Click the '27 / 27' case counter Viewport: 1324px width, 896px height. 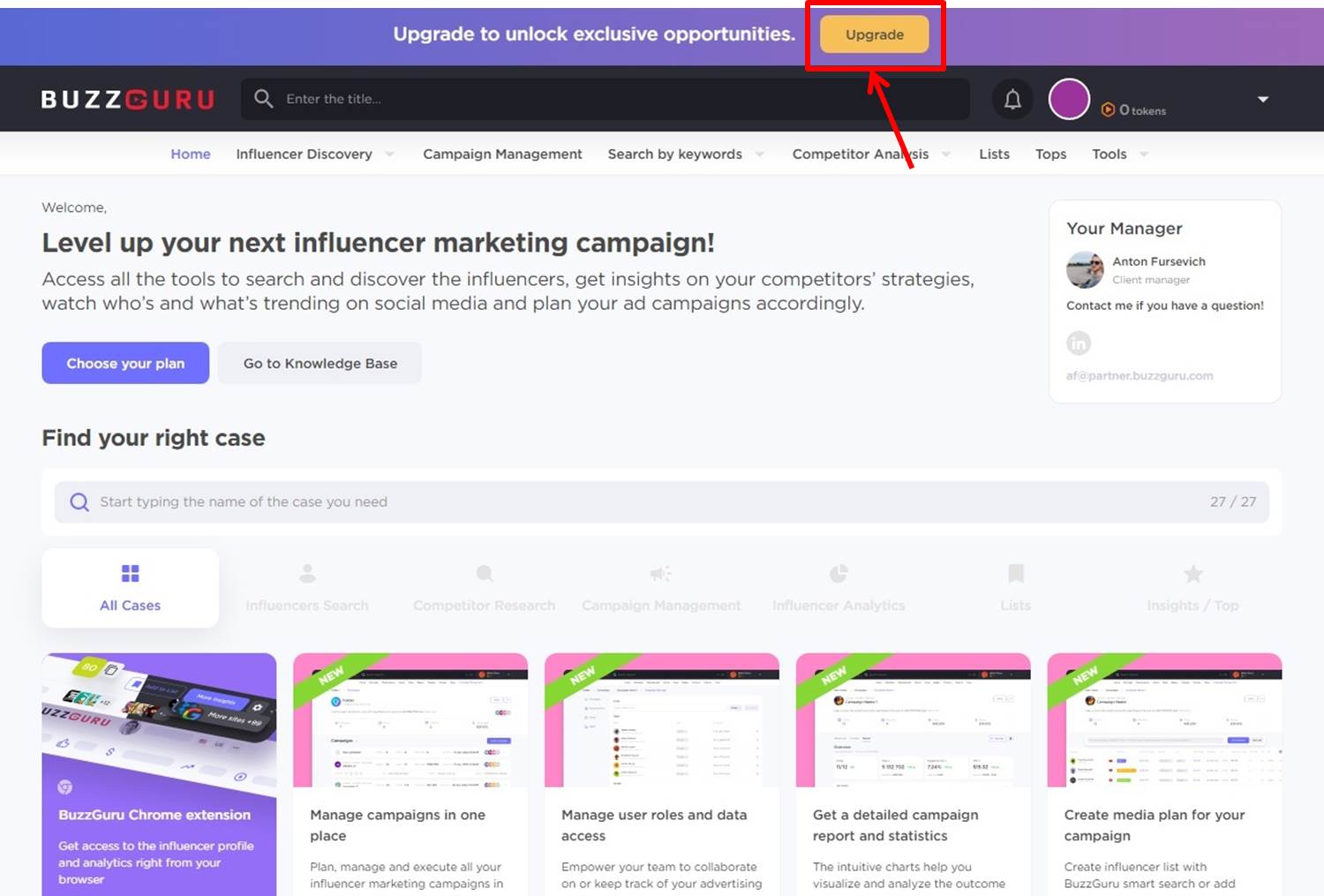[x=1233, y=501]
